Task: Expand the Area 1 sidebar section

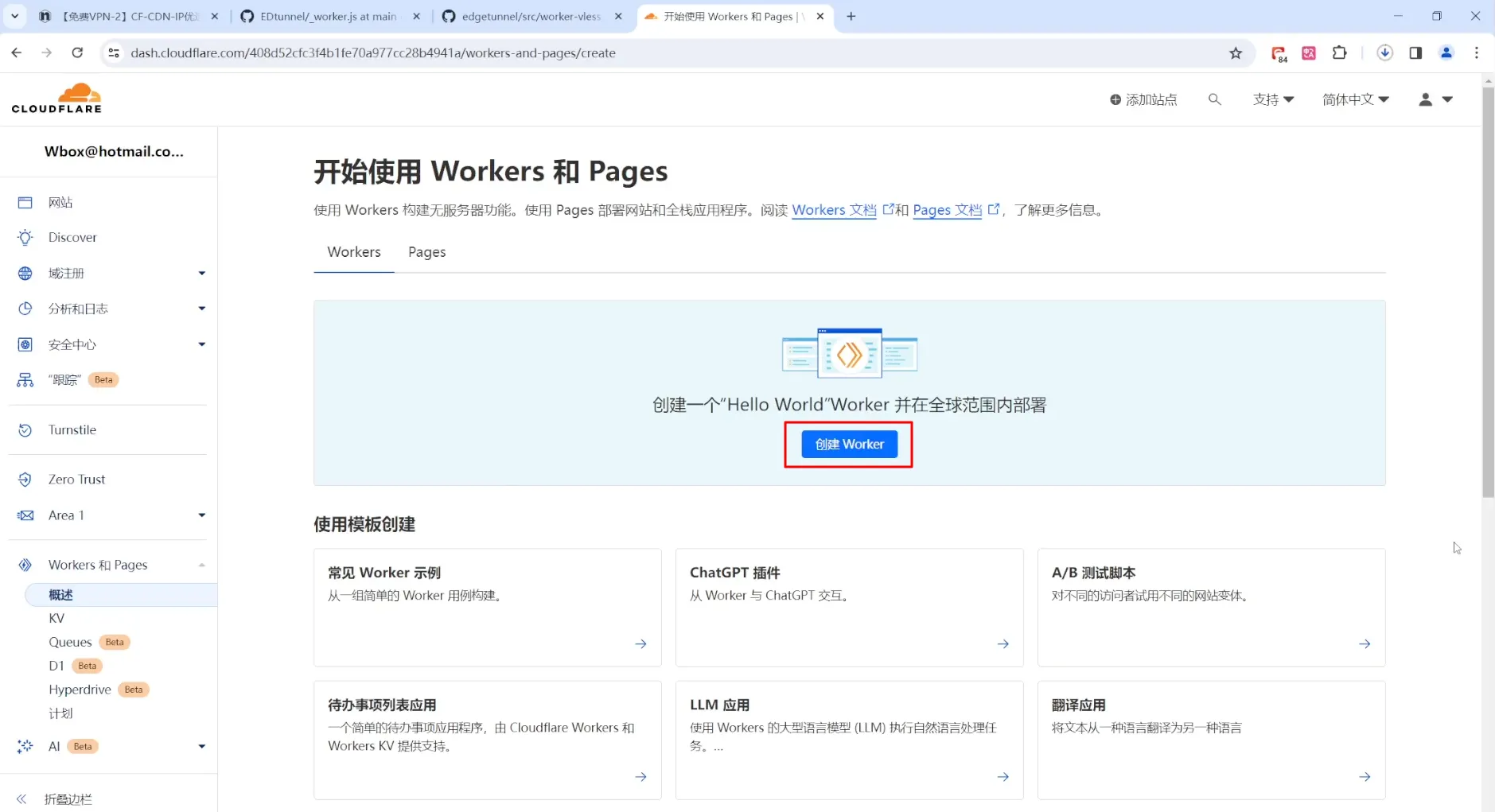Action: 202,515
